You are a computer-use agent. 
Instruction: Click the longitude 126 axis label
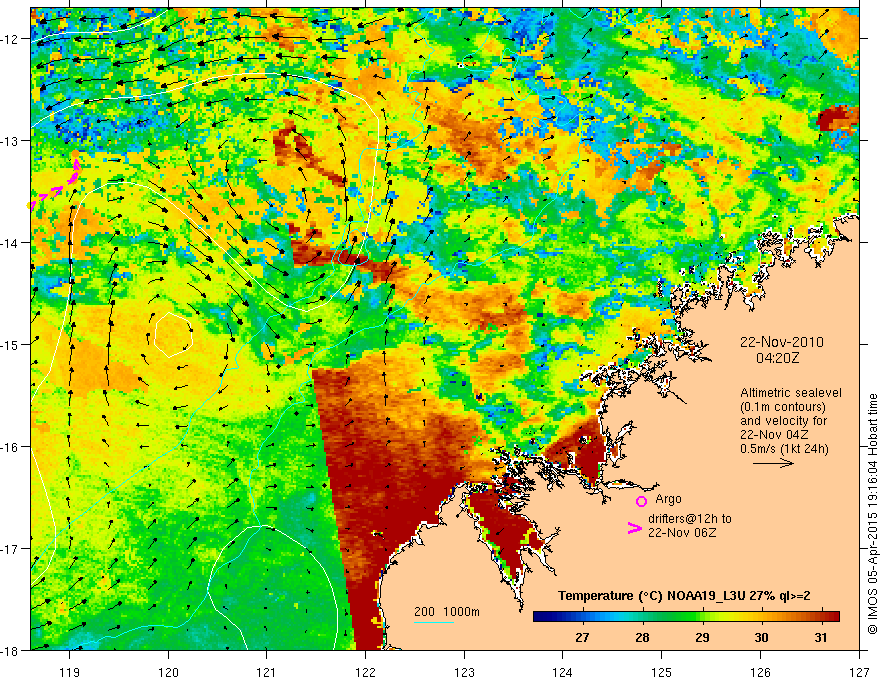coord(760,672)
